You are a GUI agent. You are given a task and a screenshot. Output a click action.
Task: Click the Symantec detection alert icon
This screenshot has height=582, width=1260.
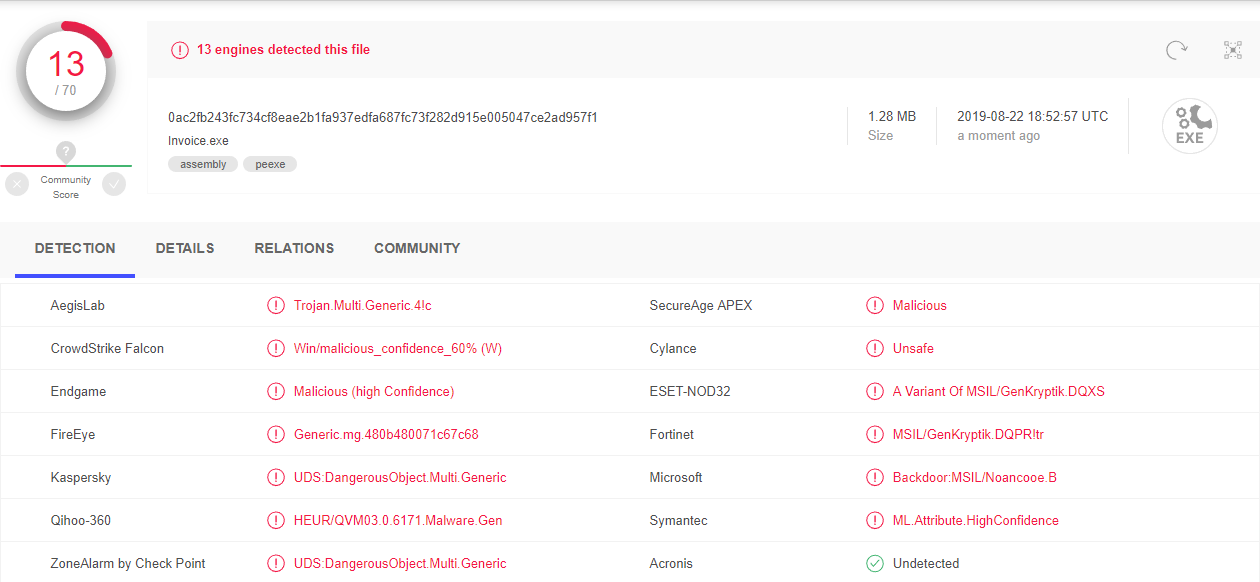(875, 521)
